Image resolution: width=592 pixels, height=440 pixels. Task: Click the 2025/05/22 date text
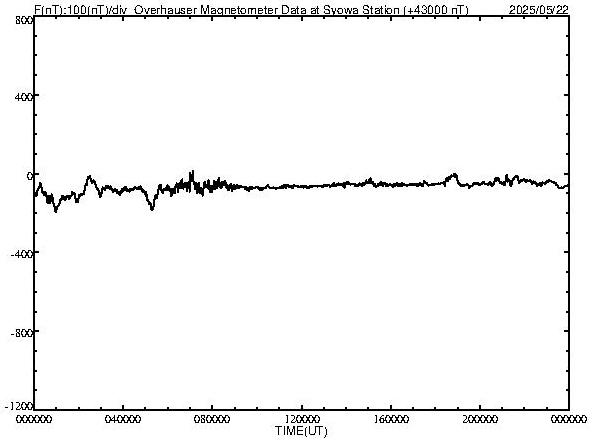coord(539,9)
